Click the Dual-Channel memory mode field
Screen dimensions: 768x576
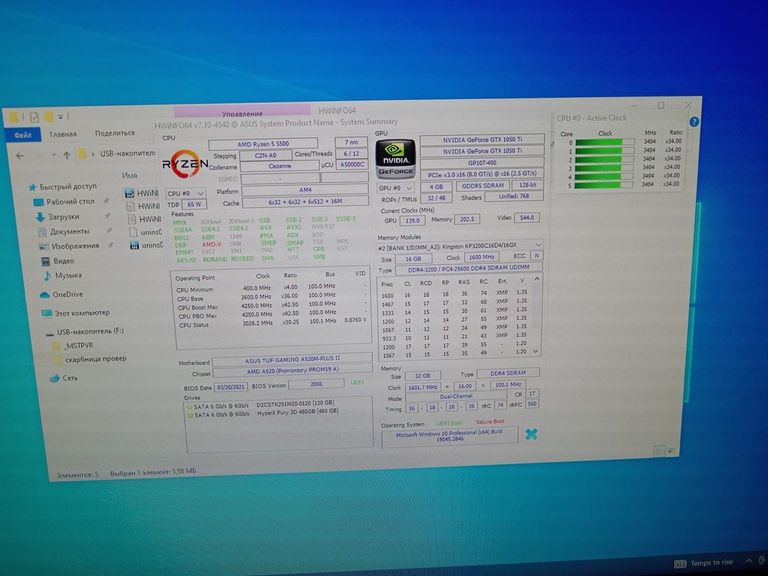click(x=456, y=396)
